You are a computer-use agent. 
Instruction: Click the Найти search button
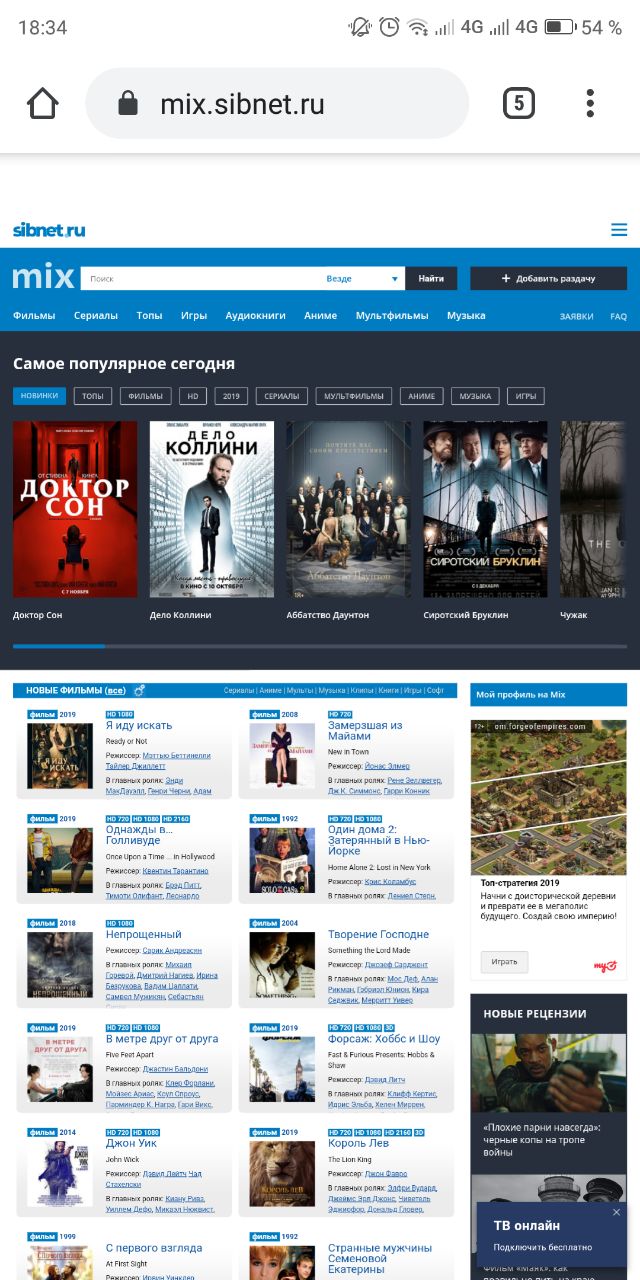431,278
